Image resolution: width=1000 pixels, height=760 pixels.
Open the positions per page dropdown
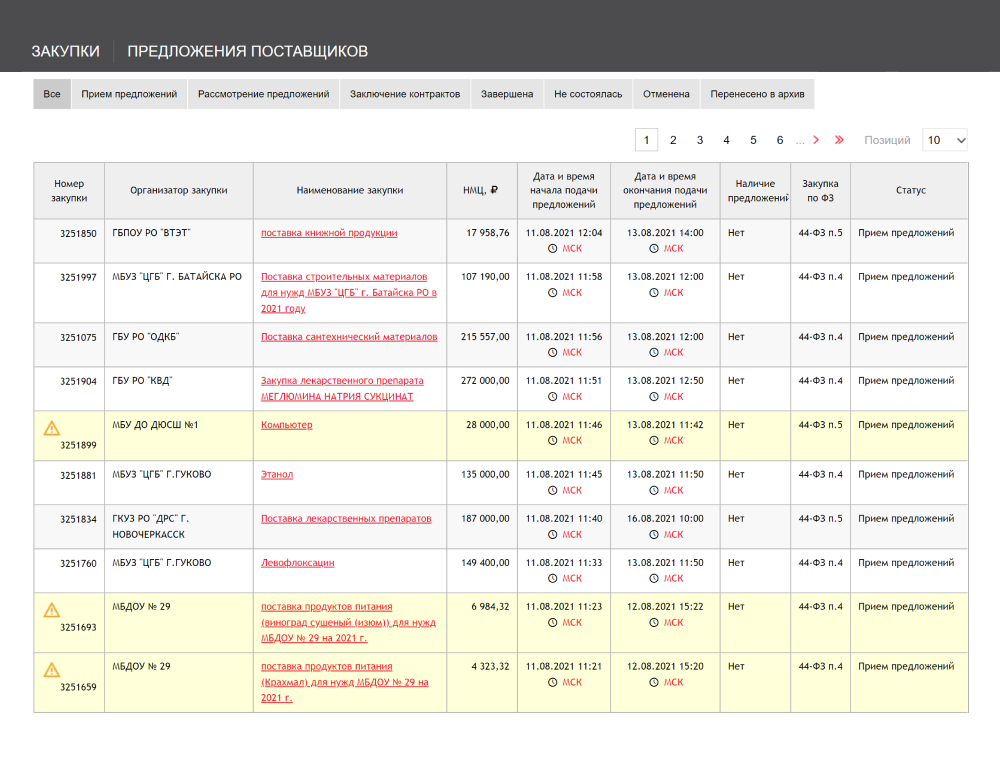coord(944,140)
